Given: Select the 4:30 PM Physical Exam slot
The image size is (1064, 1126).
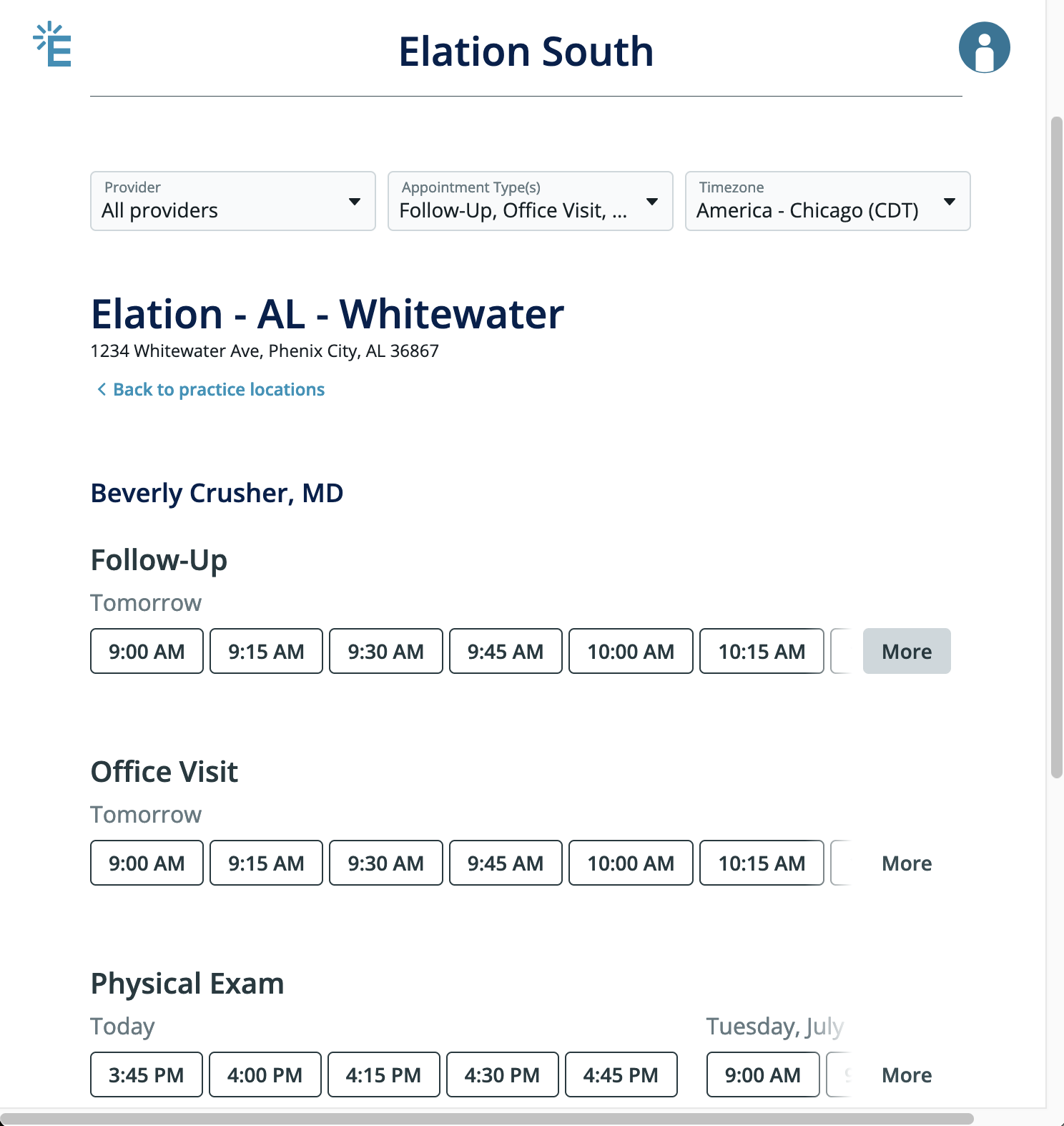Looking at the screenshot, I should (502, 1074).
